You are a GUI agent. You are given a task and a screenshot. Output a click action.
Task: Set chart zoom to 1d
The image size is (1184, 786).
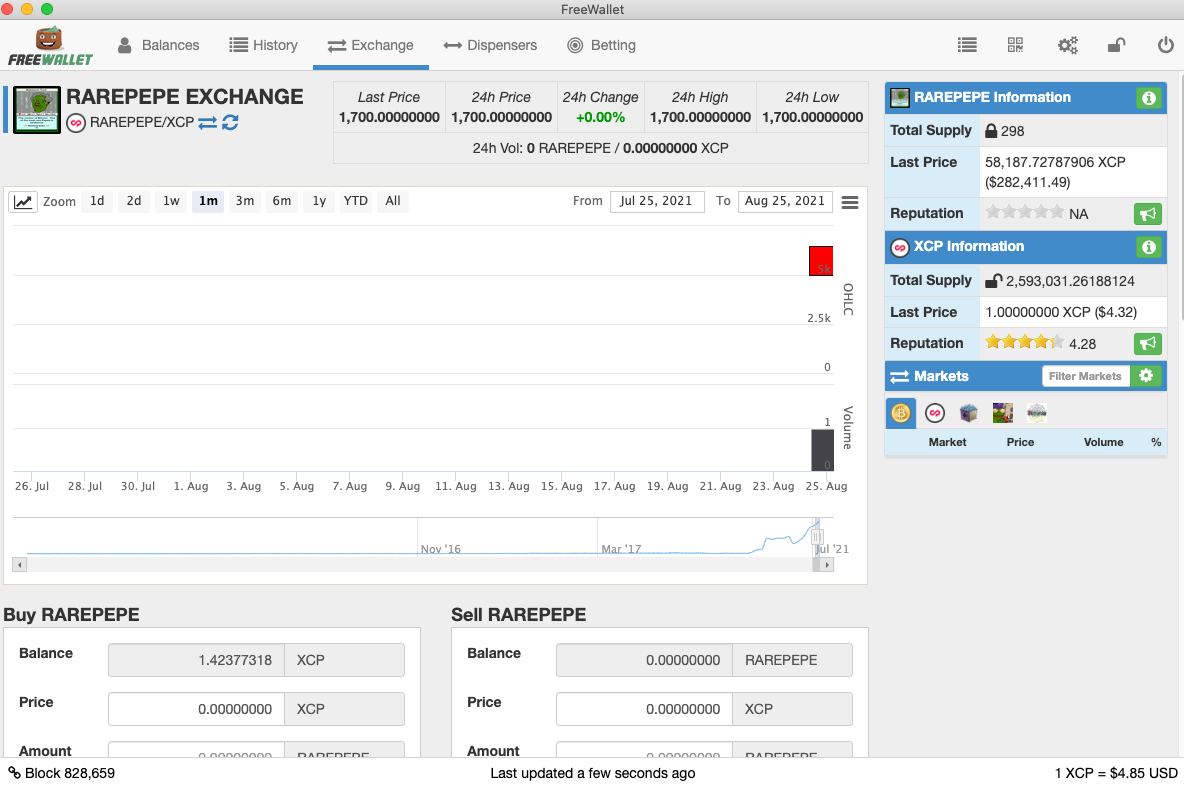pos(97,201)
